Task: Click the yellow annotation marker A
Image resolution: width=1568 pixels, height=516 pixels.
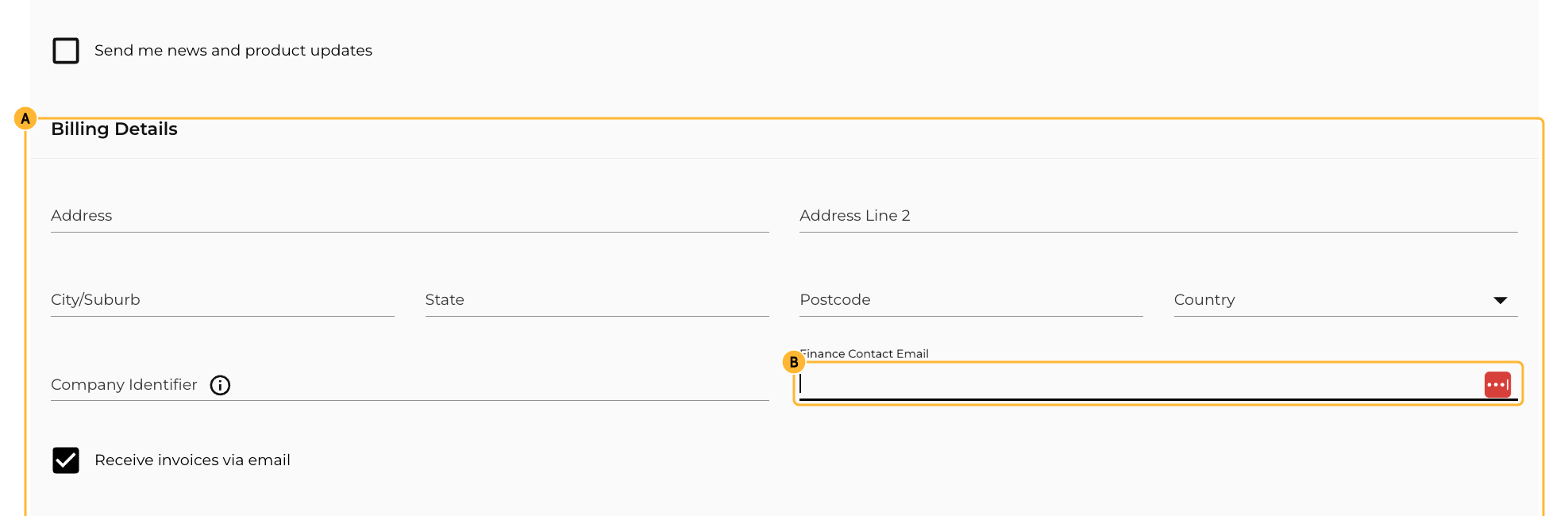Action: point(25,119)
